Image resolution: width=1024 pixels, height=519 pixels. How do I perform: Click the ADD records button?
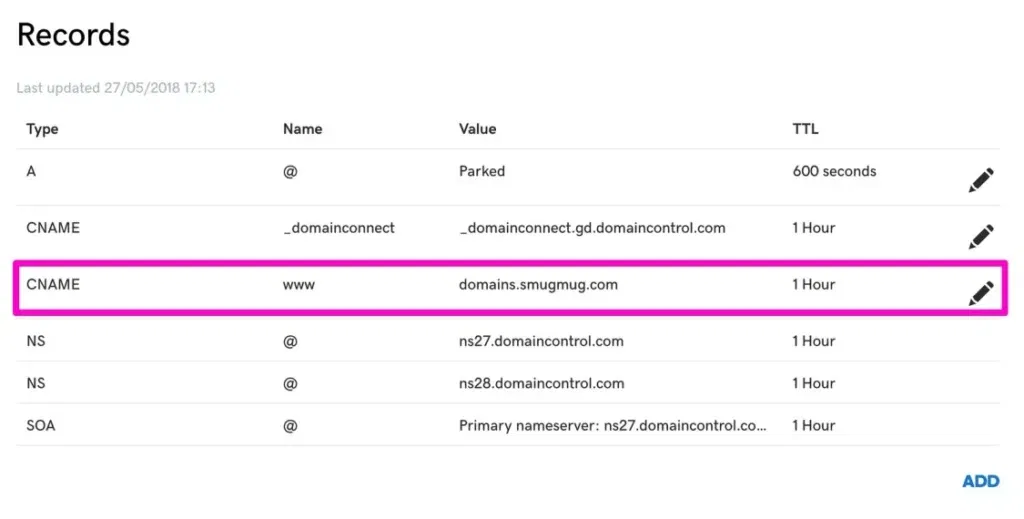pos(980,481)
